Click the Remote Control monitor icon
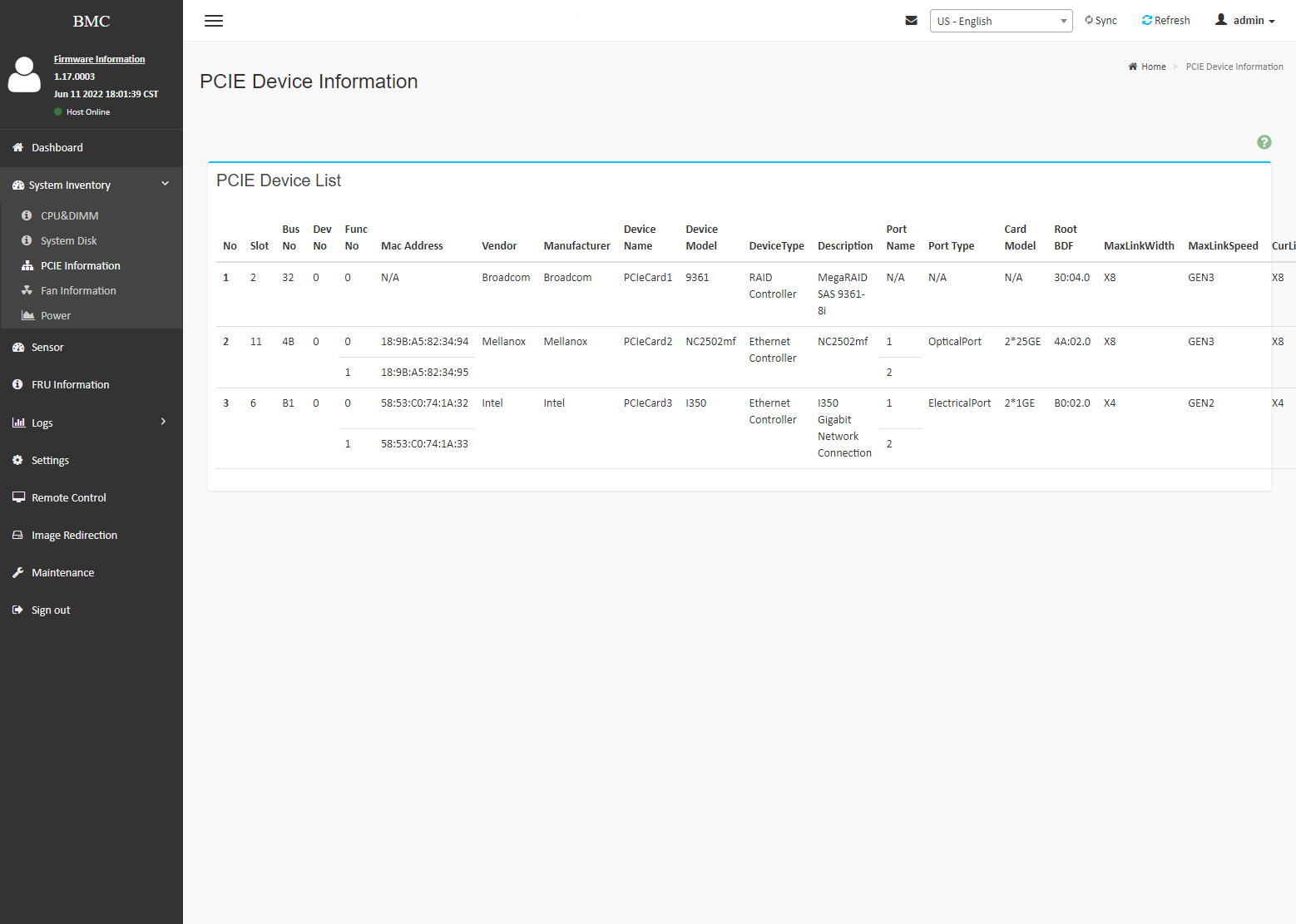 pos(18,497)
